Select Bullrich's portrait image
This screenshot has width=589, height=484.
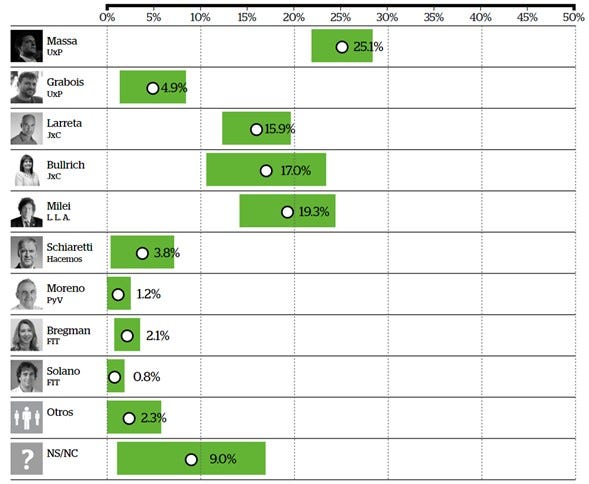(27, 170)
